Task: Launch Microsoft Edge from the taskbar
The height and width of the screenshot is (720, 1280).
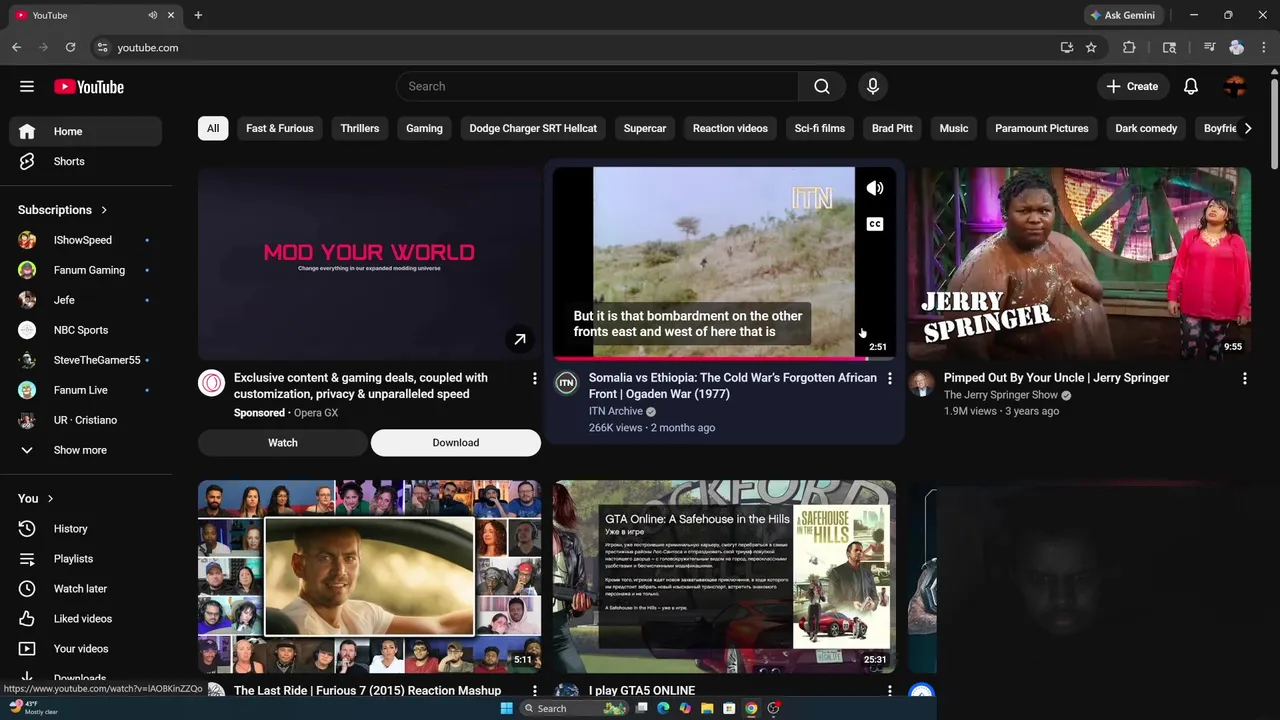Action: (x=663, y=708)
